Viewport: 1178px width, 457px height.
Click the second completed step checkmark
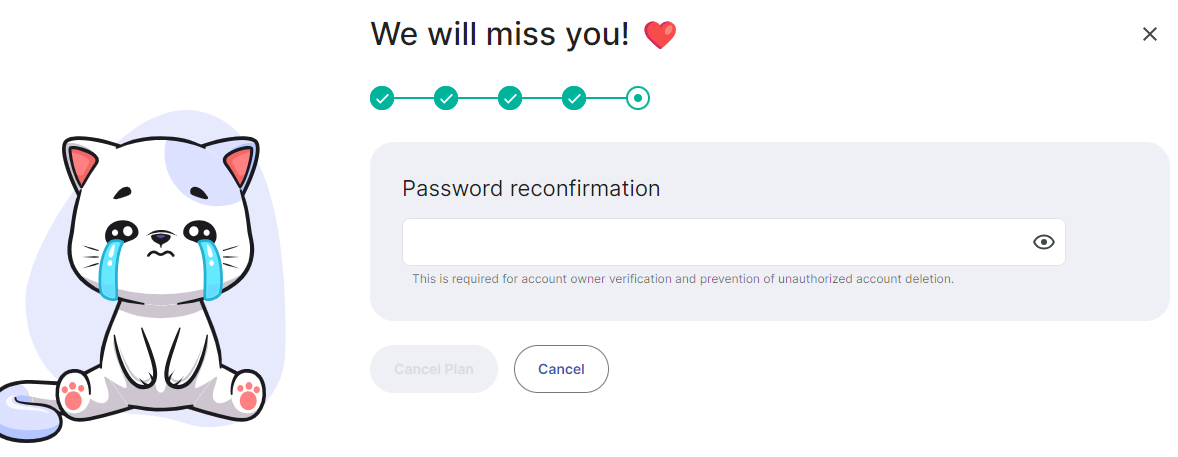(x=446, y=98)
